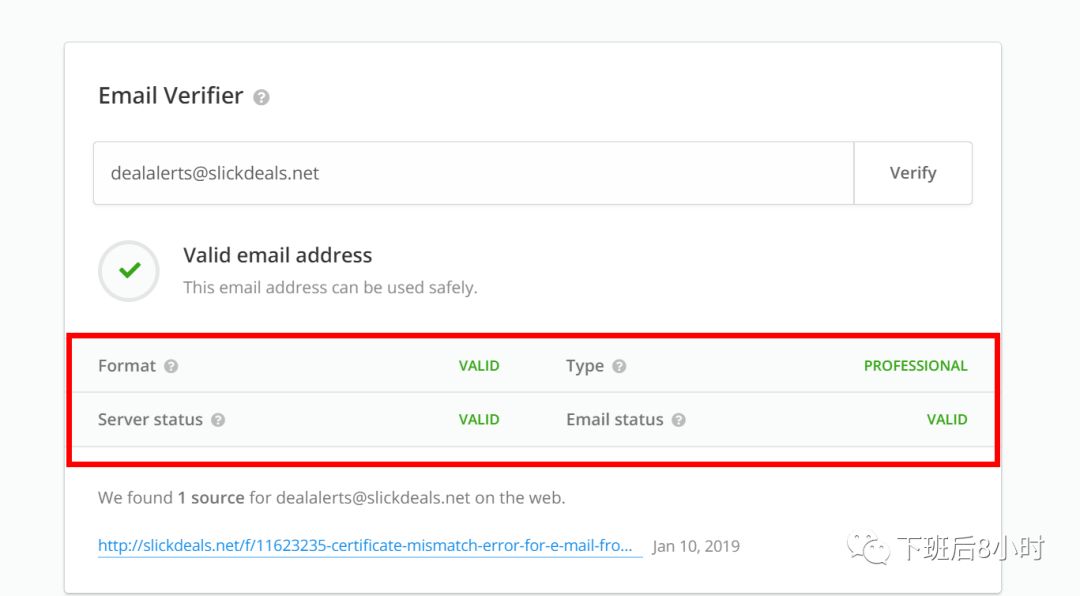Click the help icon beside Format
Screen dimensions: 1080x596
click(172, 366)
